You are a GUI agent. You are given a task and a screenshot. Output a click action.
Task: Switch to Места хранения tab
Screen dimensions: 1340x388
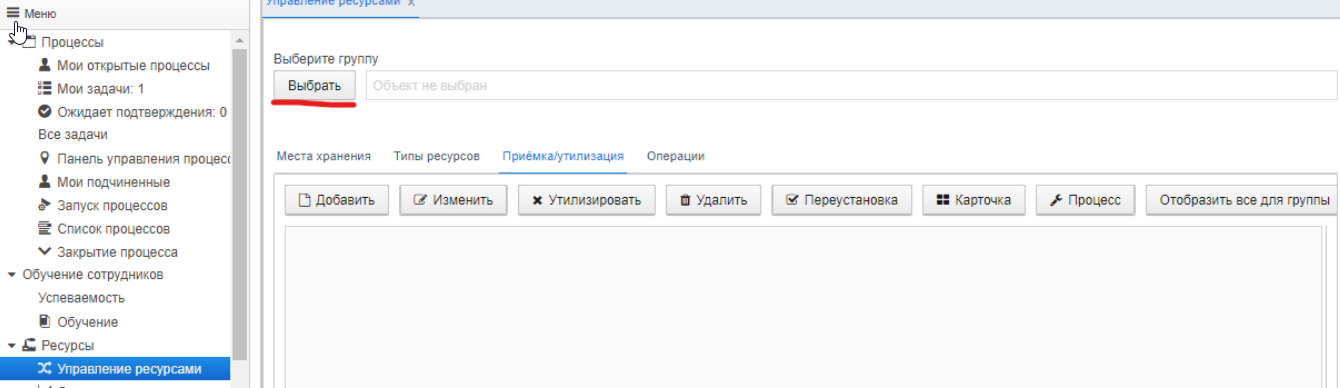tap(324, 156)
